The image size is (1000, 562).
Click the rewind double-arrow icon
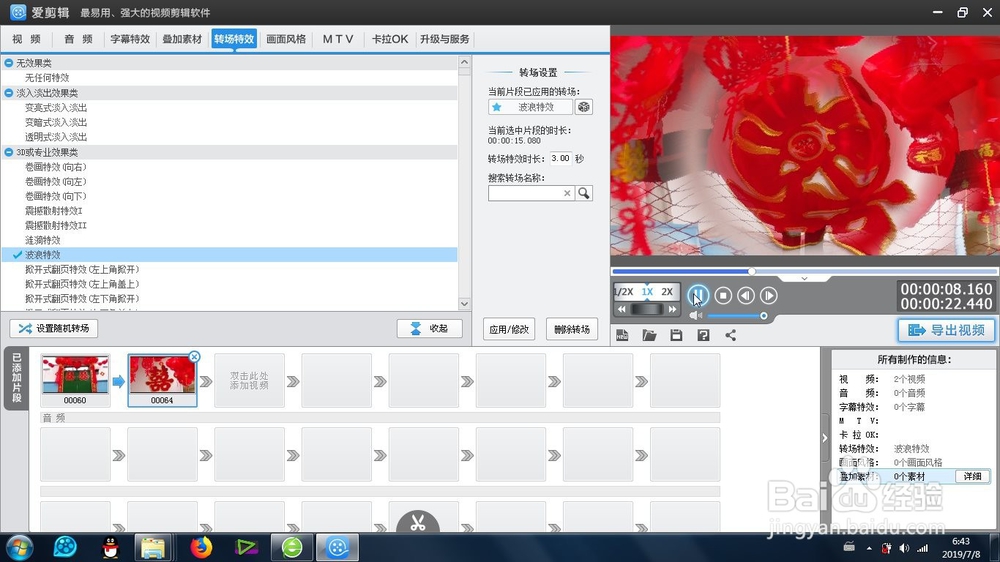coord(622,309)
